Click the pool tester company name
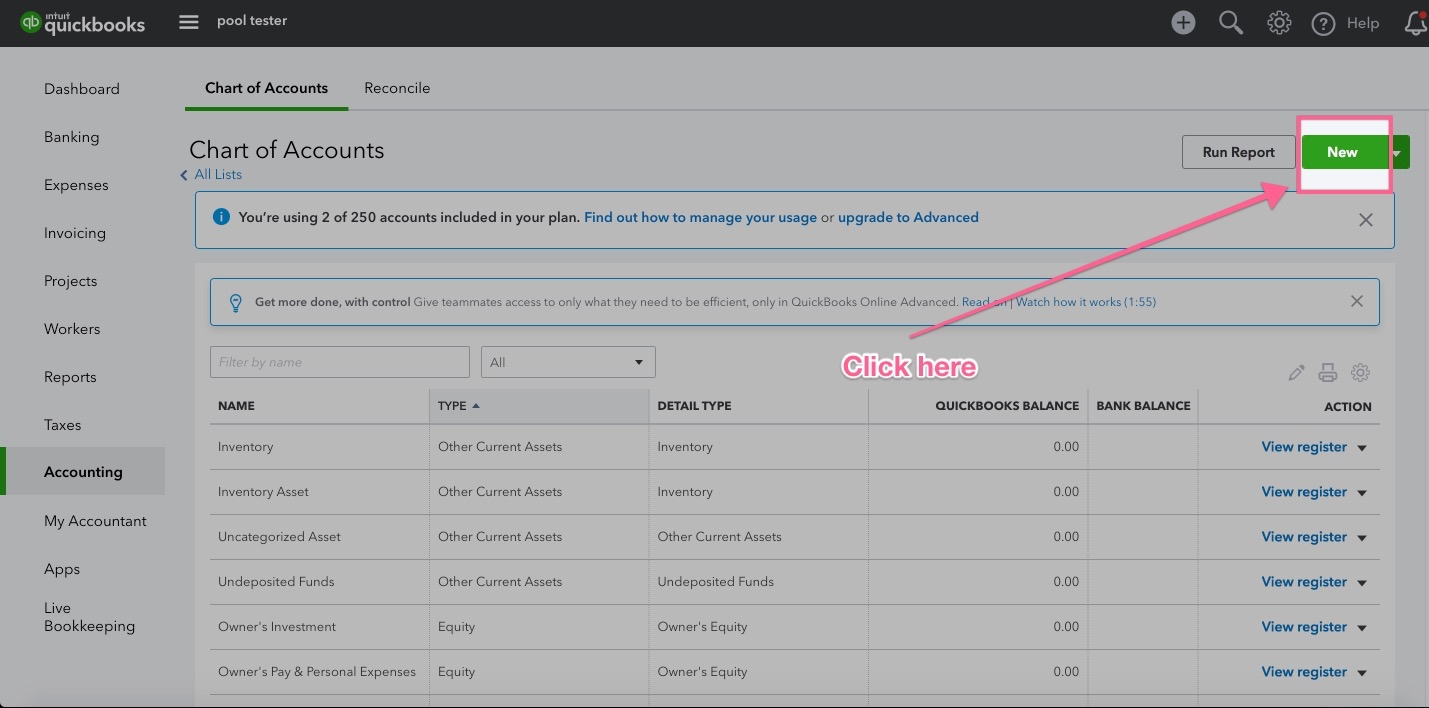The height and width of the screenshot is (708, 1429). tap(252, 20)
